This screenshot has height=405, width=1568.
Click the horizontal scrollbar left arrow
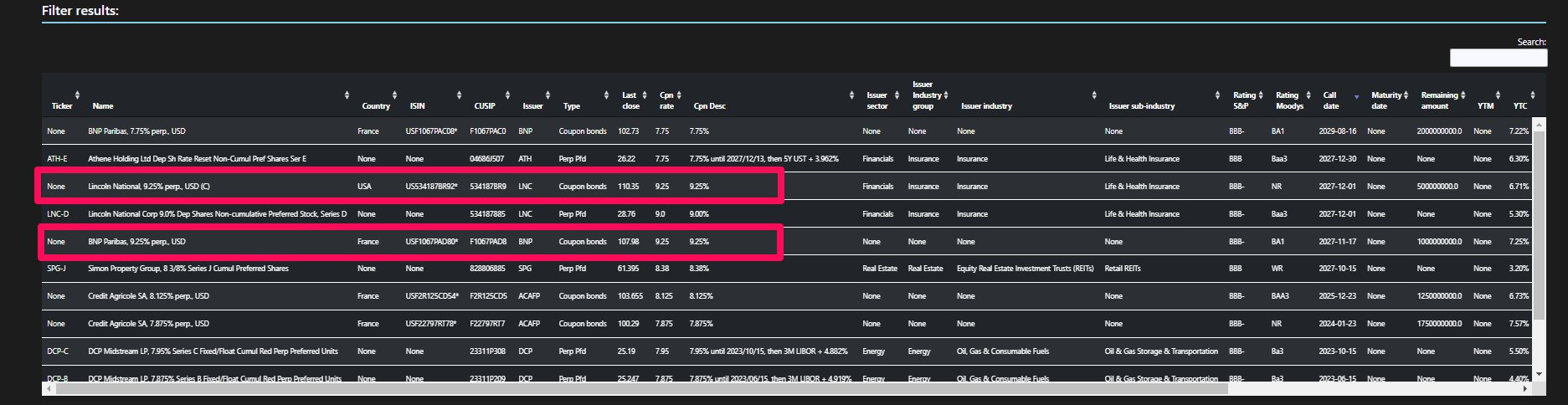tap(49, 389)
